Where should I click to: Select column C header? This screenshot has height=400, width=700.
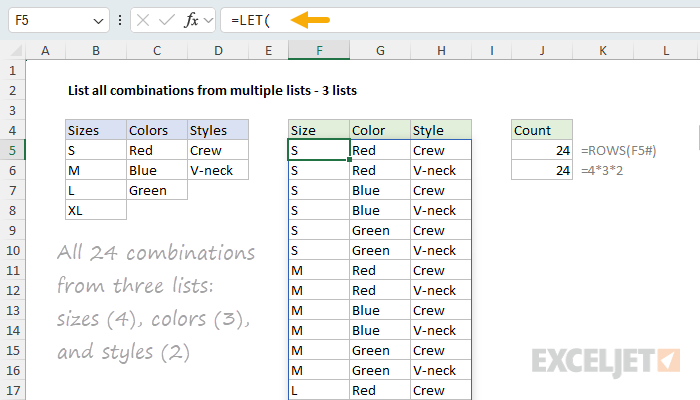157,50
